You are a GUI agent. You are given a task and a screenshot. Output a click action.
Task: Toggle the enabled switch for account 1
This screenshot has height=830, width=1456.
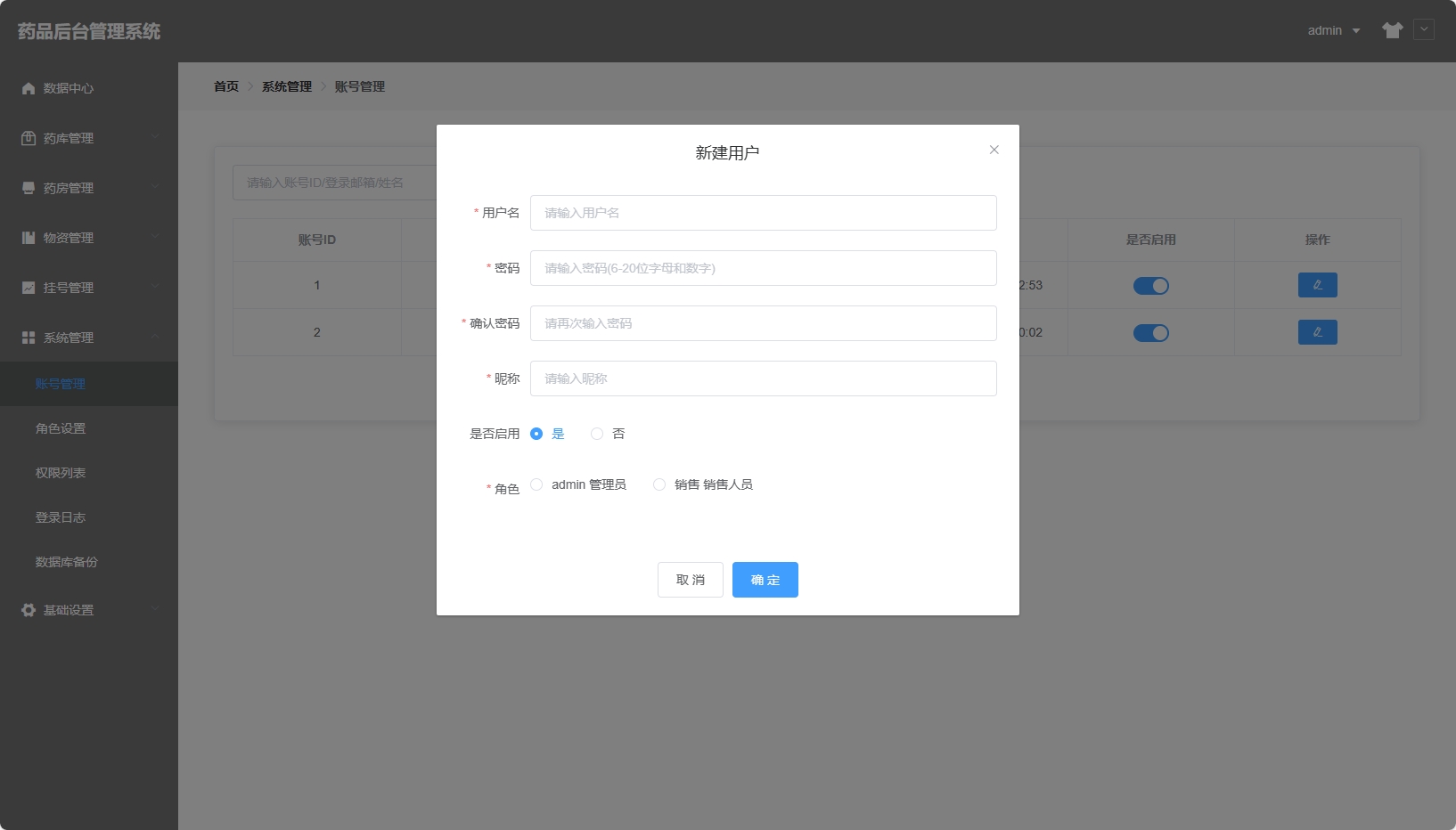[1151, 286]
